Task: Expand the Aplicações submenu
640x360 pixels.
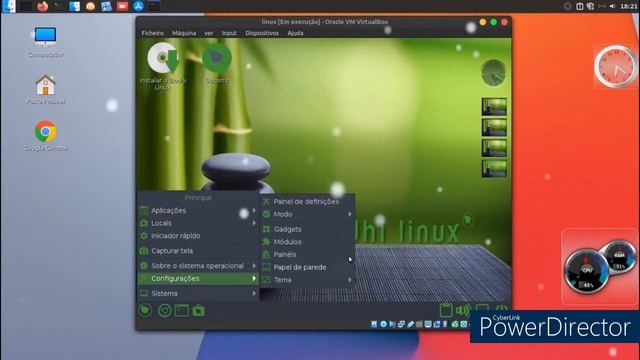Action: [x=198, y=211]
